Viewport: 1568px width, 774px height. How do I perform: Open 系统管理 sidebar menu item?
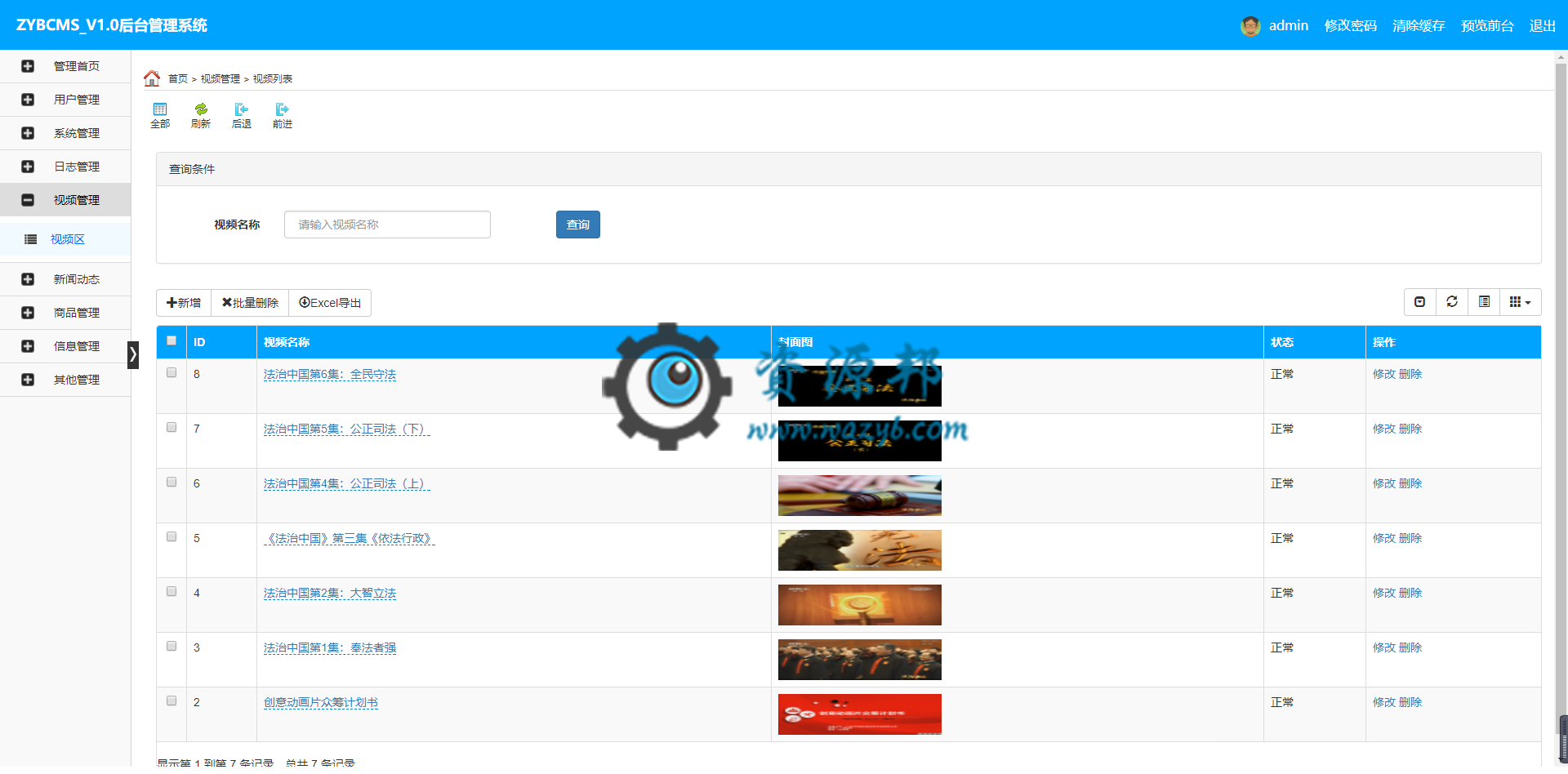click(65, 133)
